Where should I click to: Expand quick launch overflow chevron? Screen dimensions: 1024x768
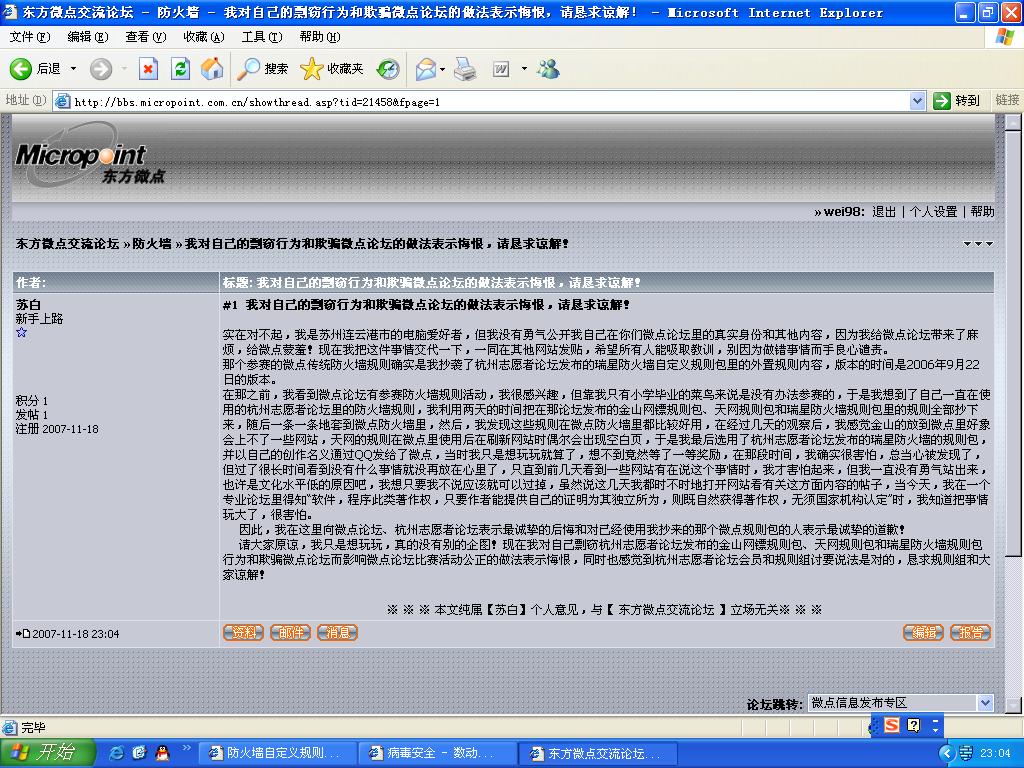(x=186, y=748)
